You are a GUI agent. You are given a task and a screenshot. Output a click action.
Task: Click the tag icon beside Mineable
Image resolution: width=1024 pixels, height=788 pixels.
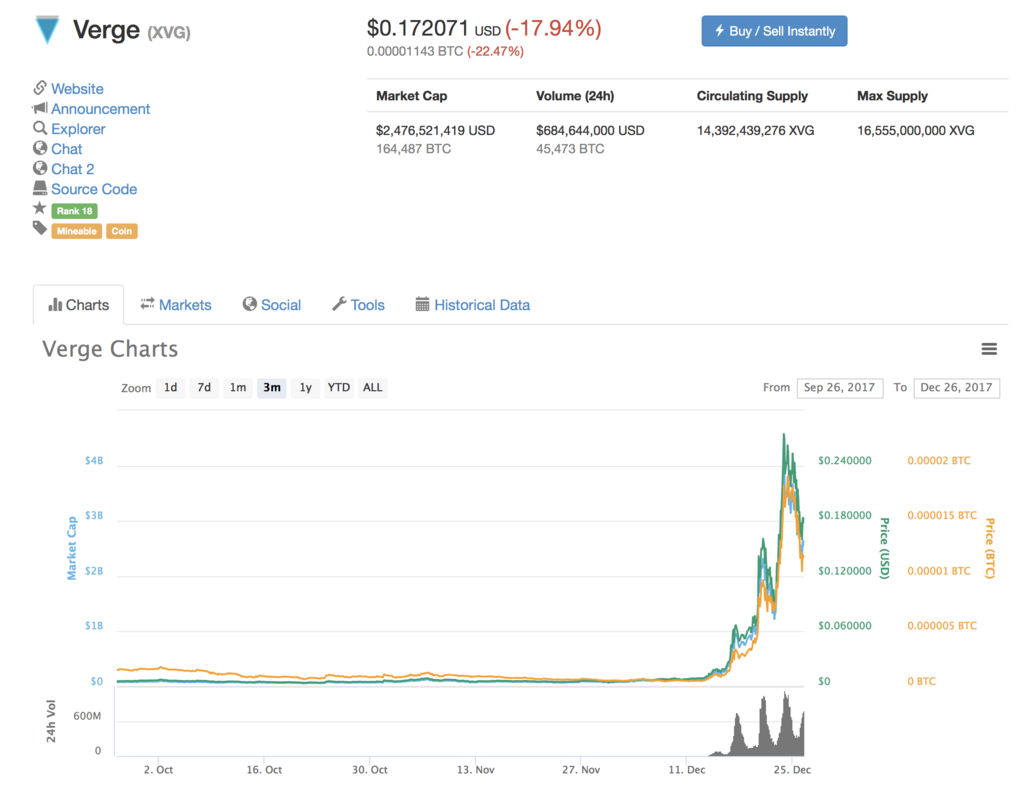tap(40, 228)
